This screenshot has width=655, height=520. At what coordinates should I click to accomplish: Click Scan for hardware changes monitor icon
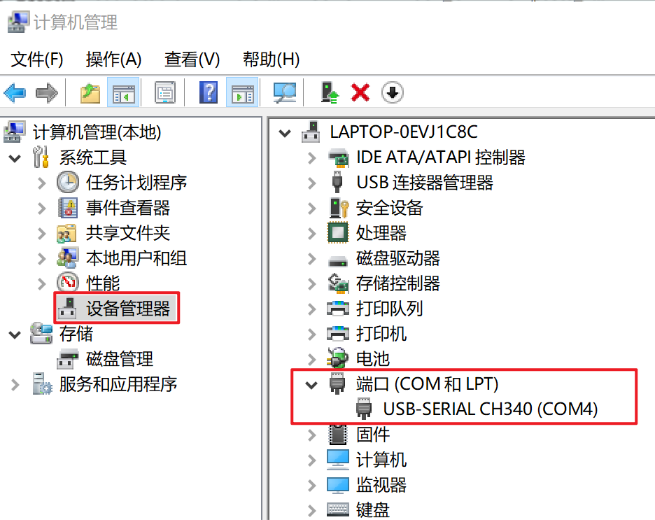click(x=284, y=92)
